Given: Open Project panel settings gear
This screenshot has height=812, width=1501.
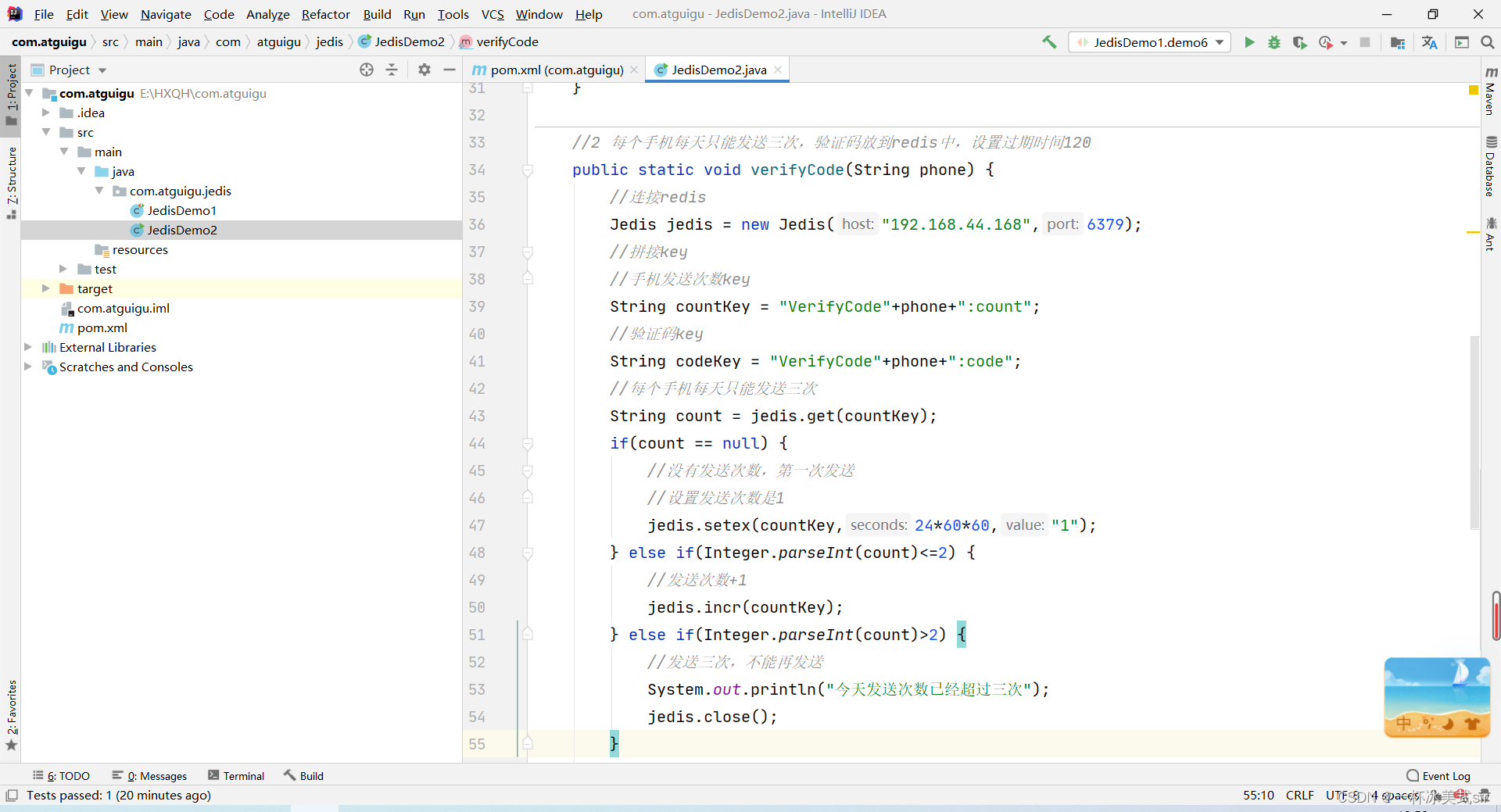Looking at the screenshot, I should coord(424,70).
